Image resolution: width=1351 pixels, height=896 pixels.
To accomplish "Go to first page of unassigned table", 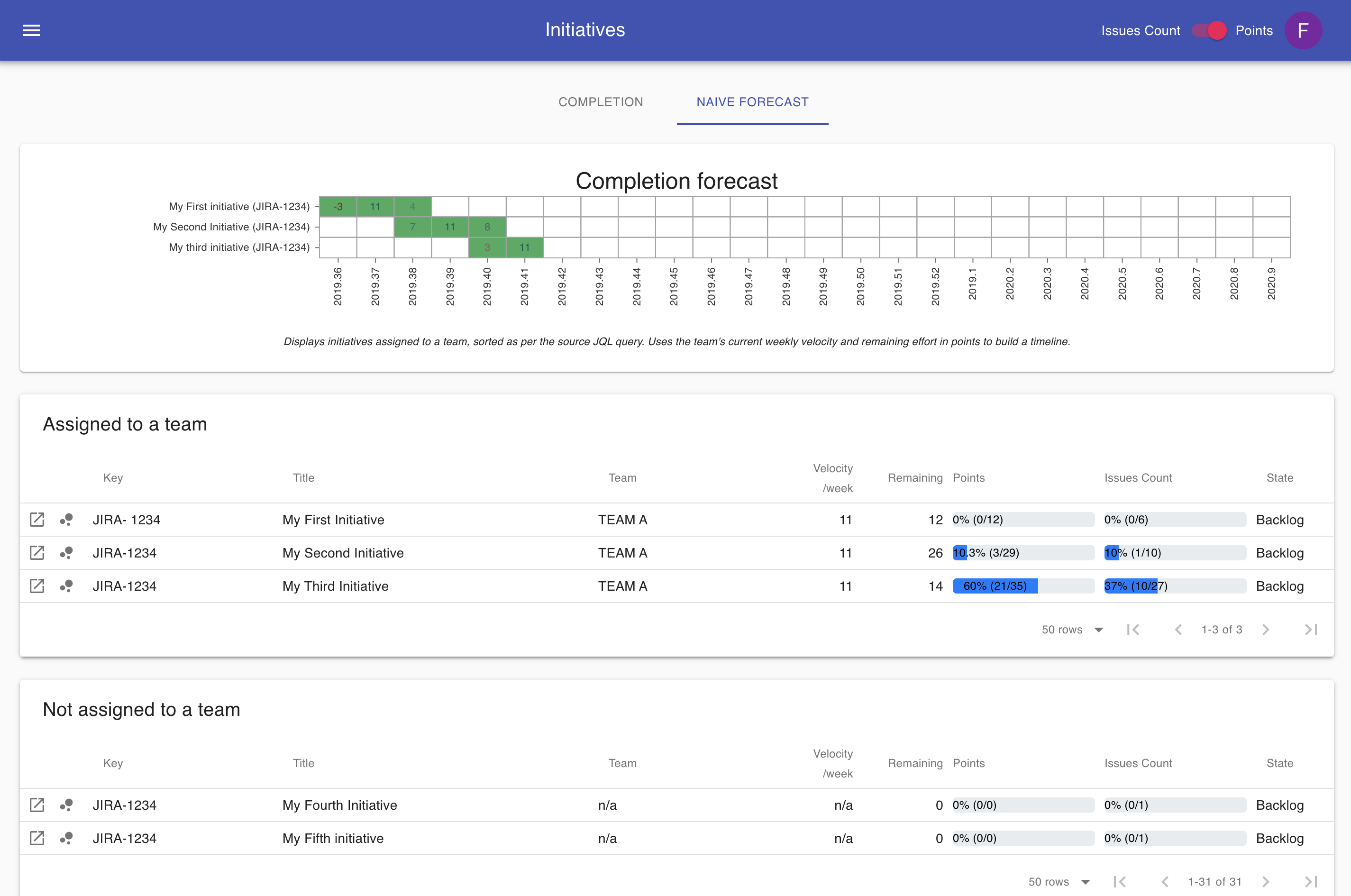I will pos(1120,881).
